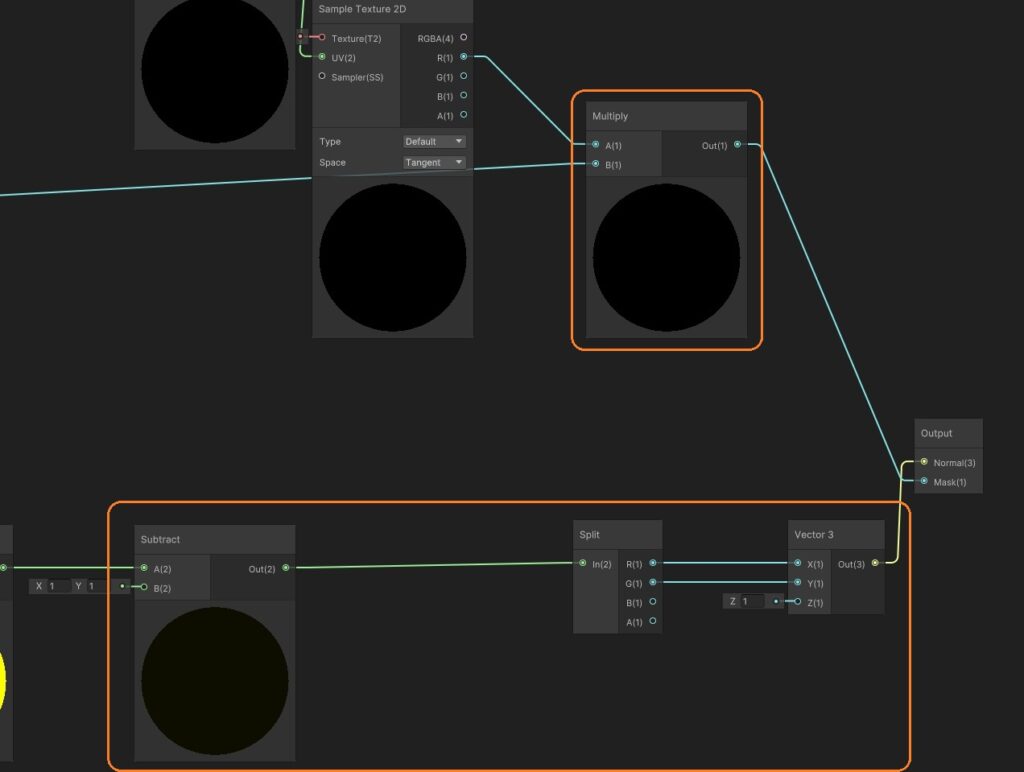The image size is (1024, 772).
Task: Click the Mask(1) port on Output node
Action: pyautogui.click(x=924, y=481)
